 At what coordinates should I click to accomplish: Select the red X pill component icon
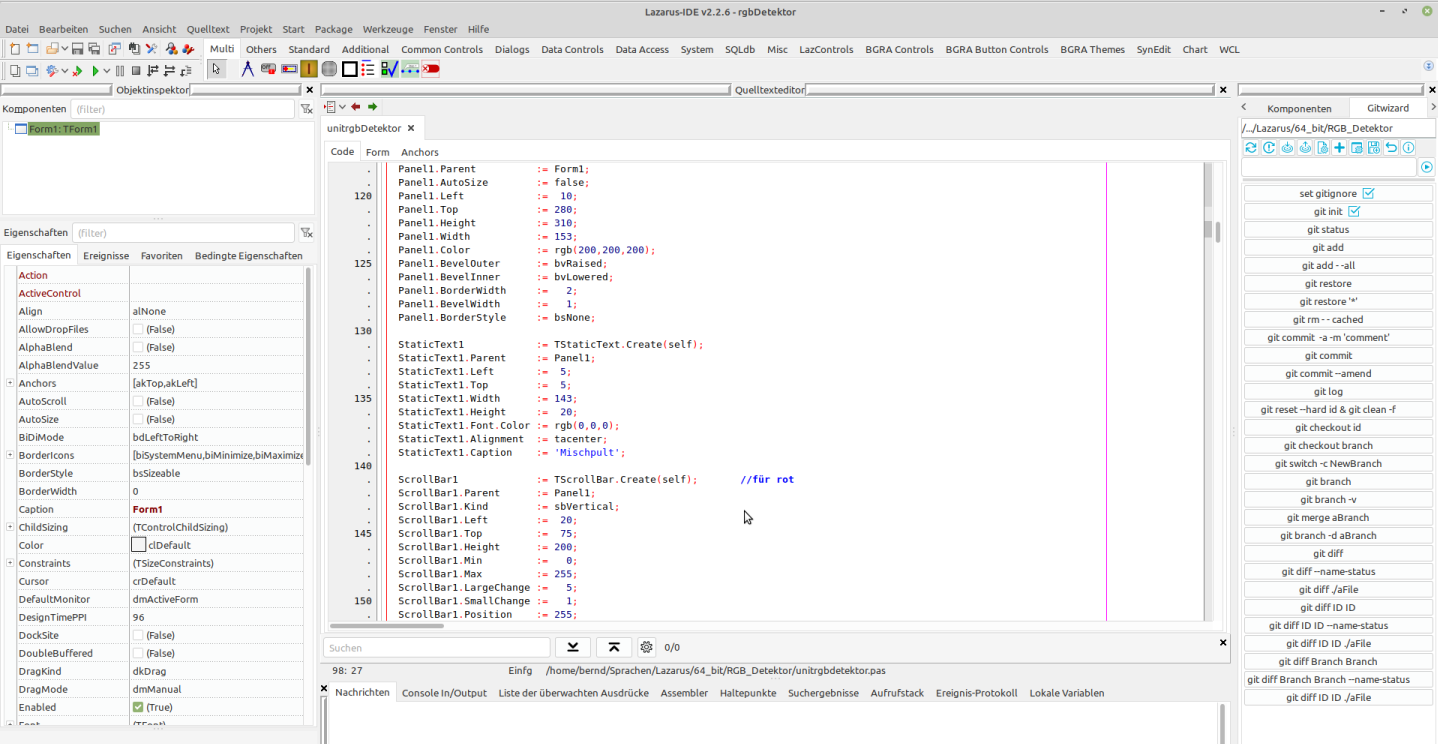click(431, 69)
